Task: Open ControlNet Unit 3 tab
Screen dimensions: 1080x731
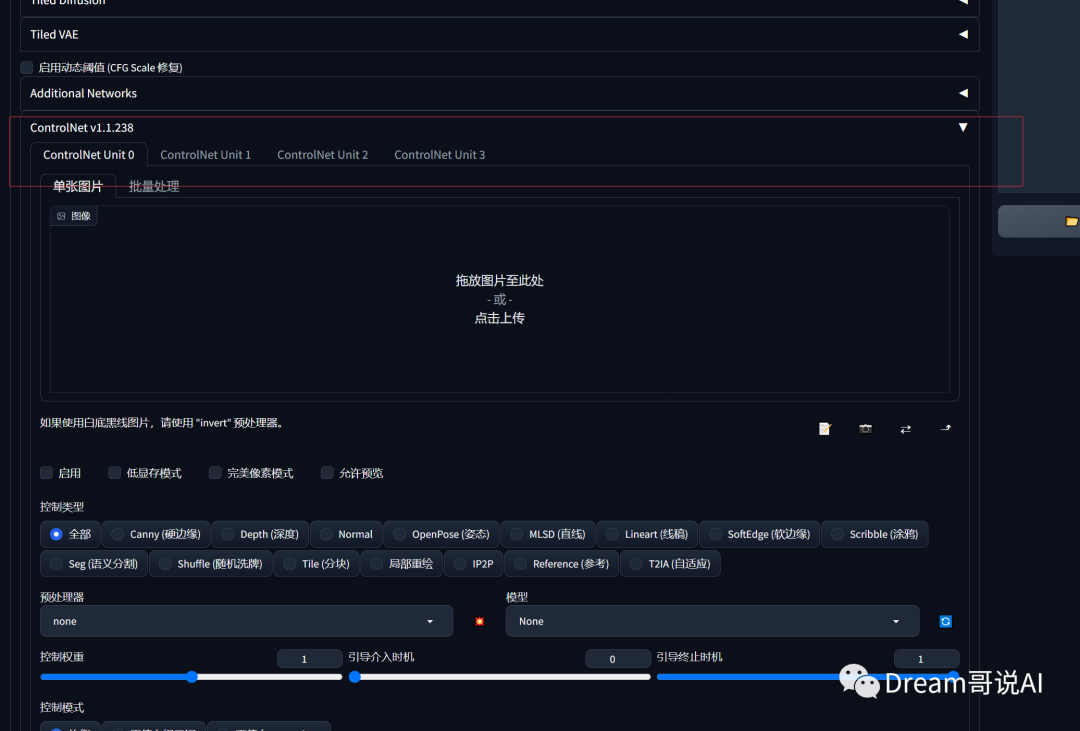Action: (439, 154)
